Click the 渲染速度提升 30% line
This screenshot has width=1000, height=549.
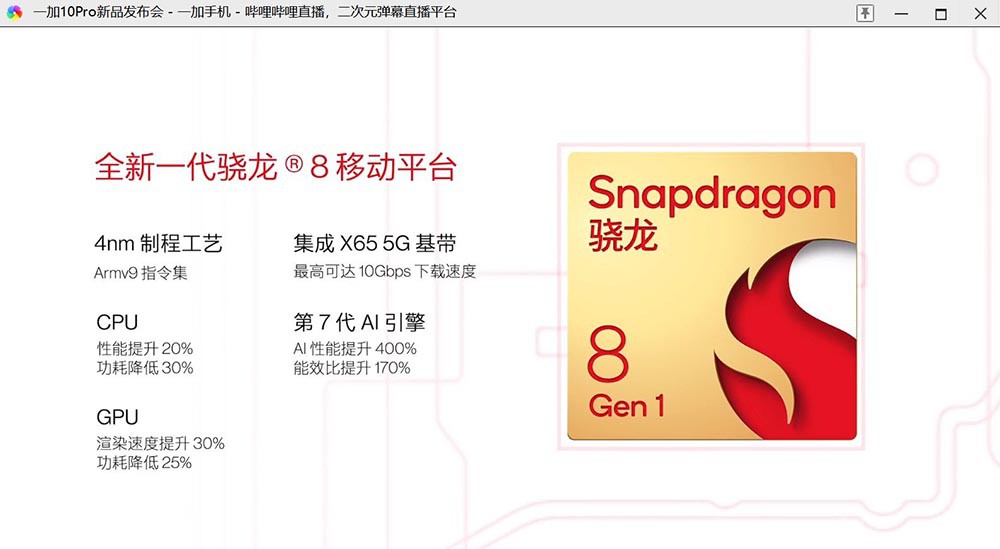point(160,443)
